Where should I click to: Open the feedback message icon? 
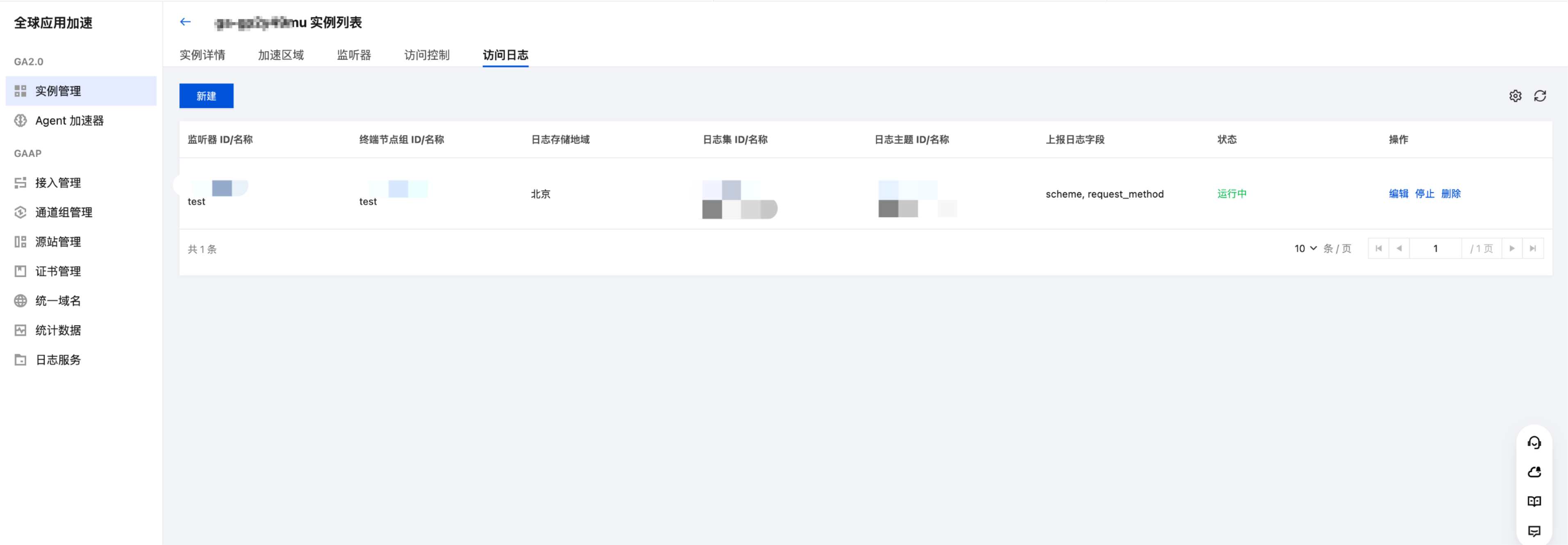(x=1534, y=531)
